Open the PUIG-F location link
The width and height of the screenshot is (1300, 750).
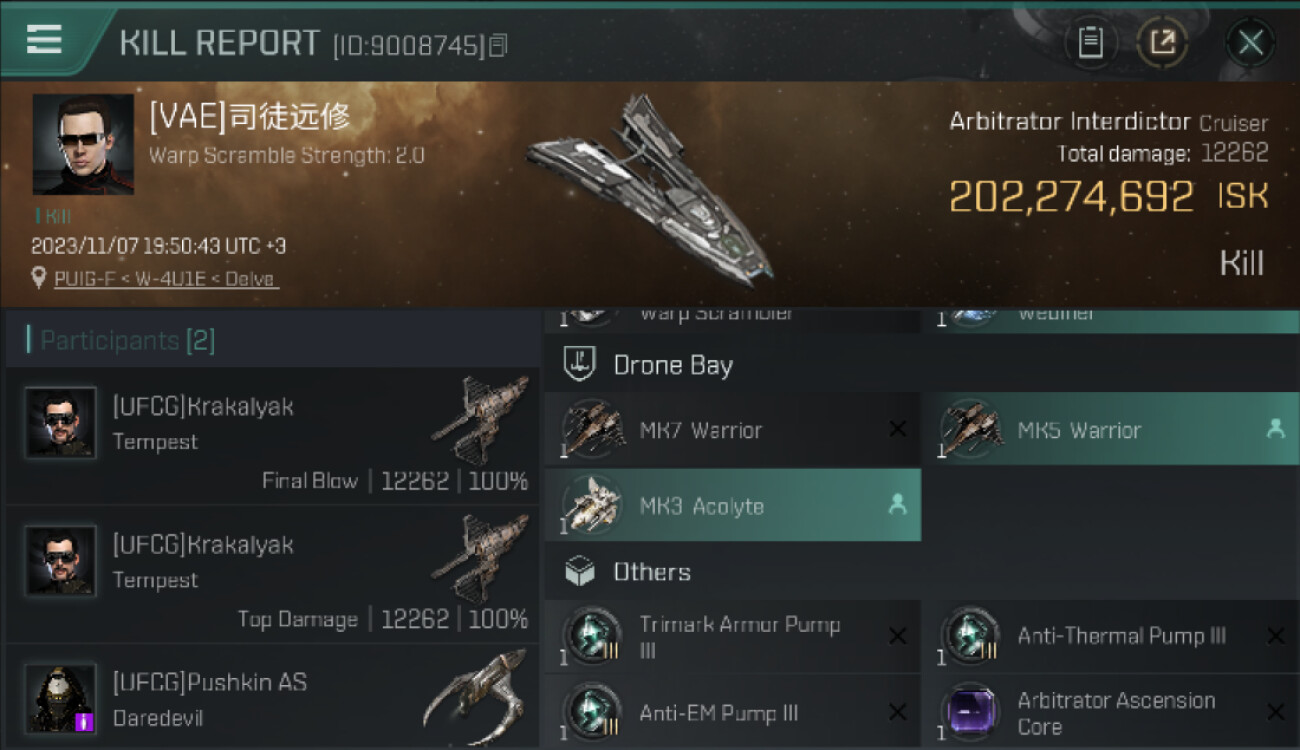166,279
